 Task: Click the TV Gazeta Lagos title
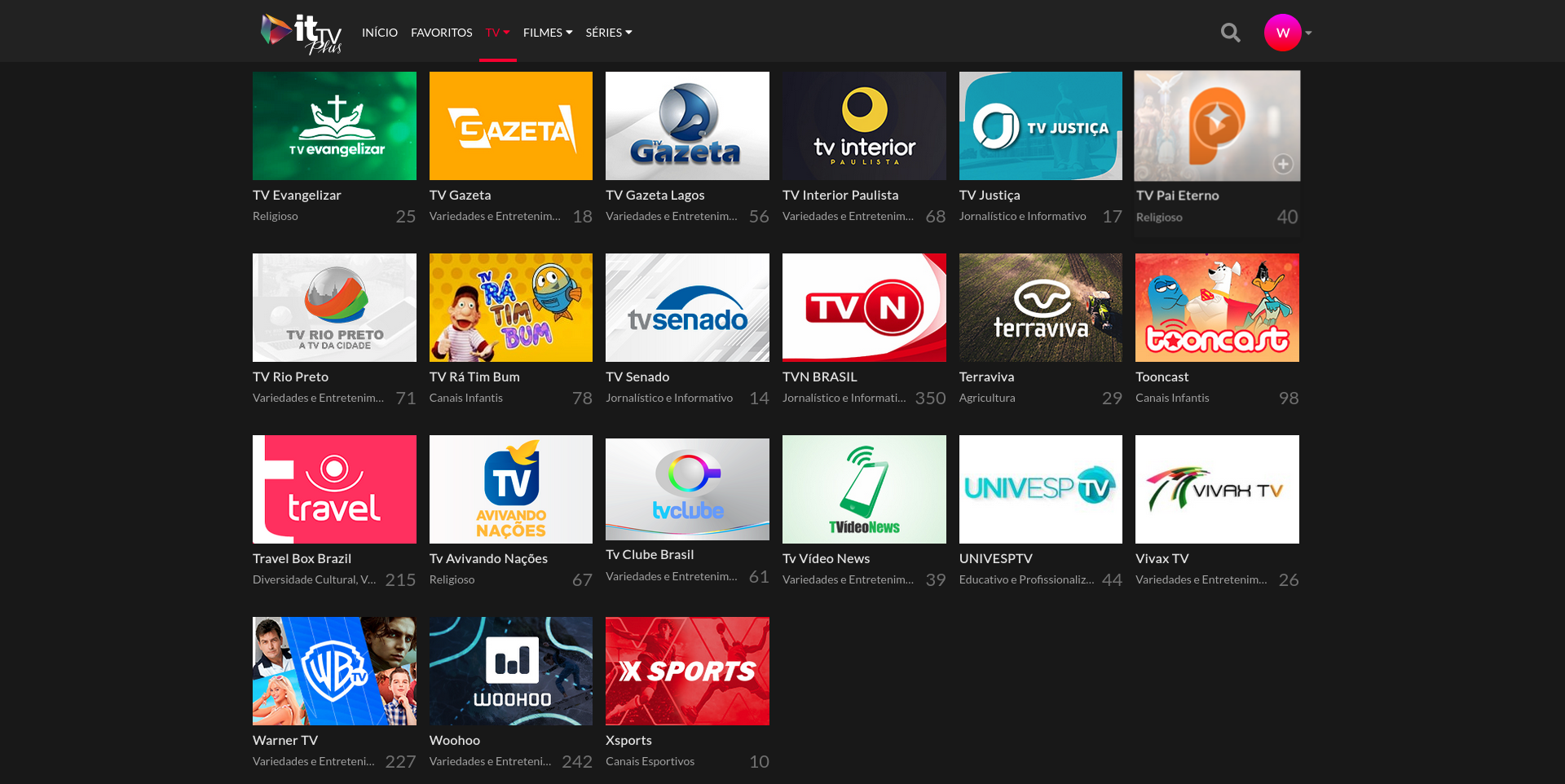[655, 196]
